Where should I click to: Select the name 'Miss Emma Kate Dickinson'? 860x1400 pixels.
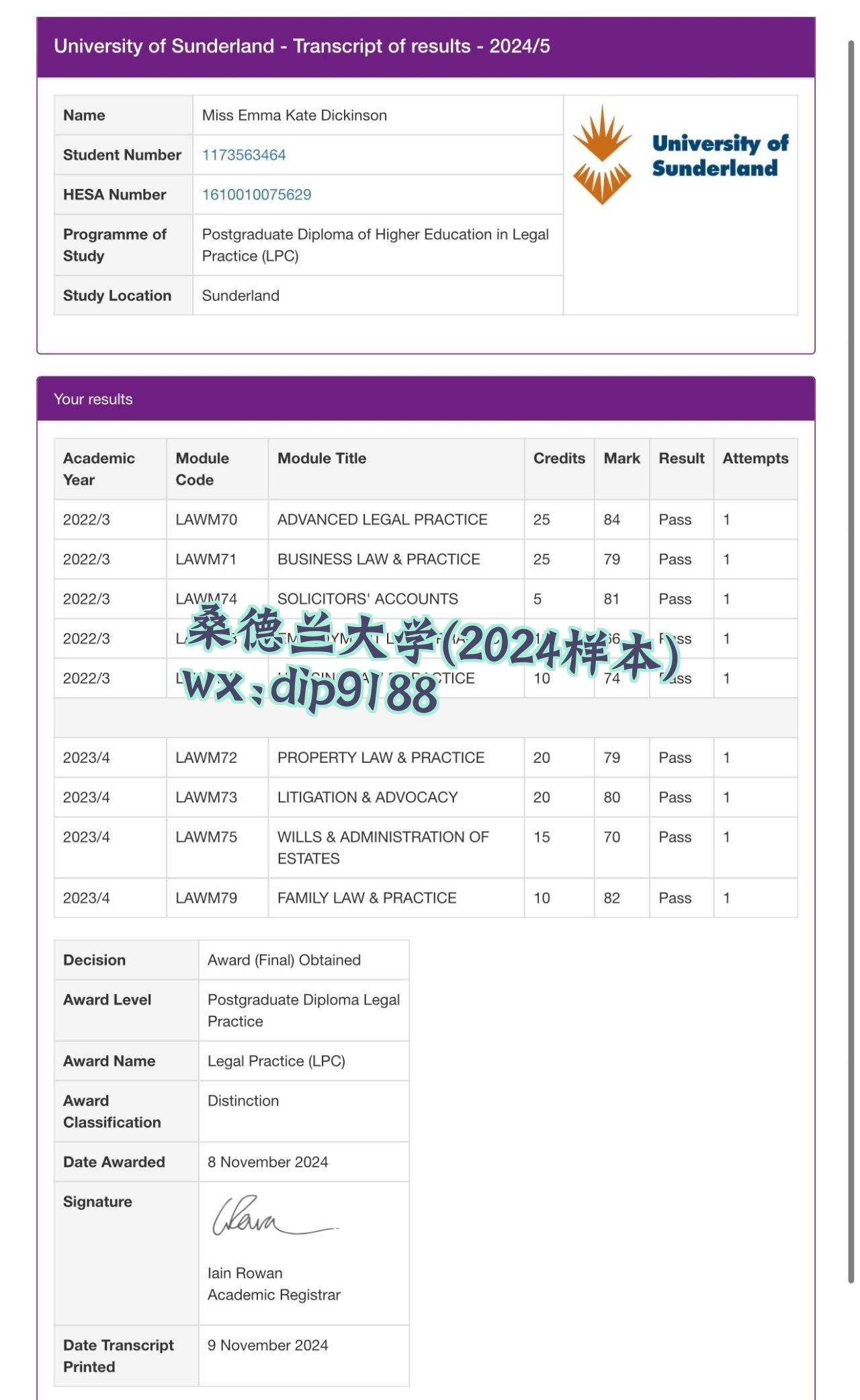pyautogui.click(x=294, y=116)
